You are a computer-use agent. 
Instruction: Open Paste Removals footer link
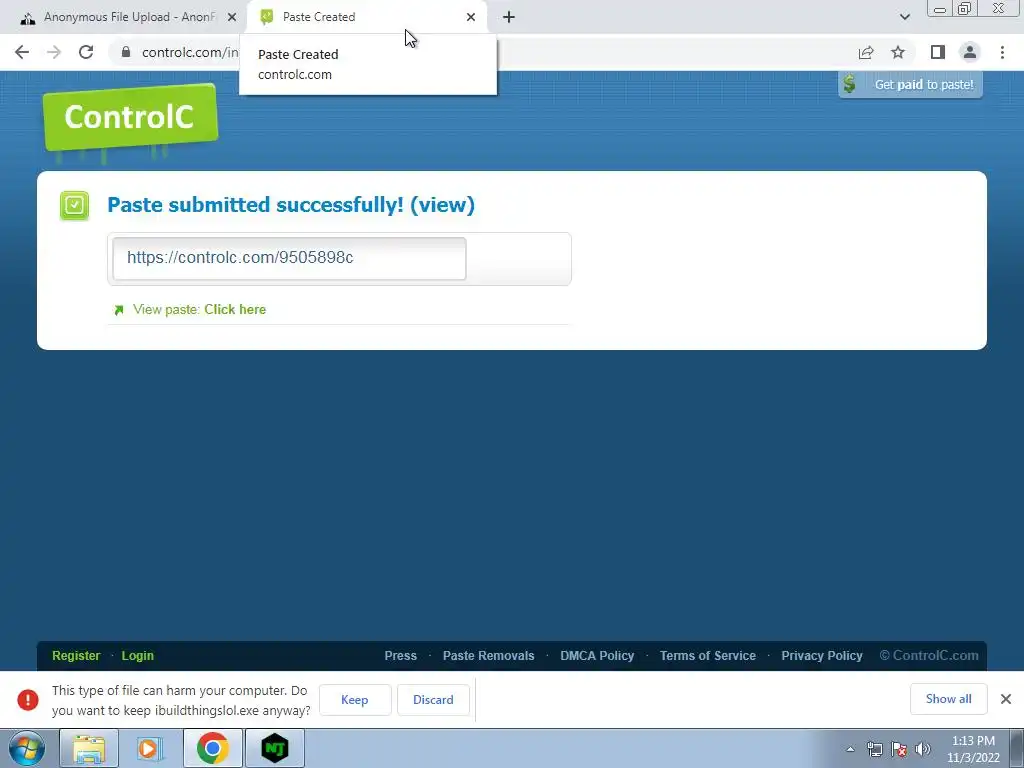coord(488,656)
